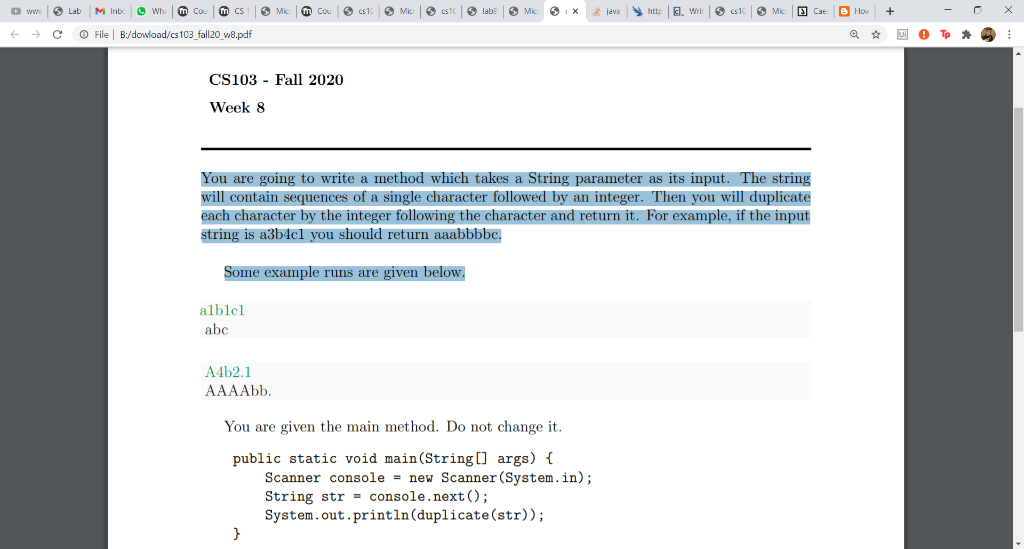Bookmark this page with the star
Image resolution: width=1024 pixels, height=549 pixels.
(876, 35)
